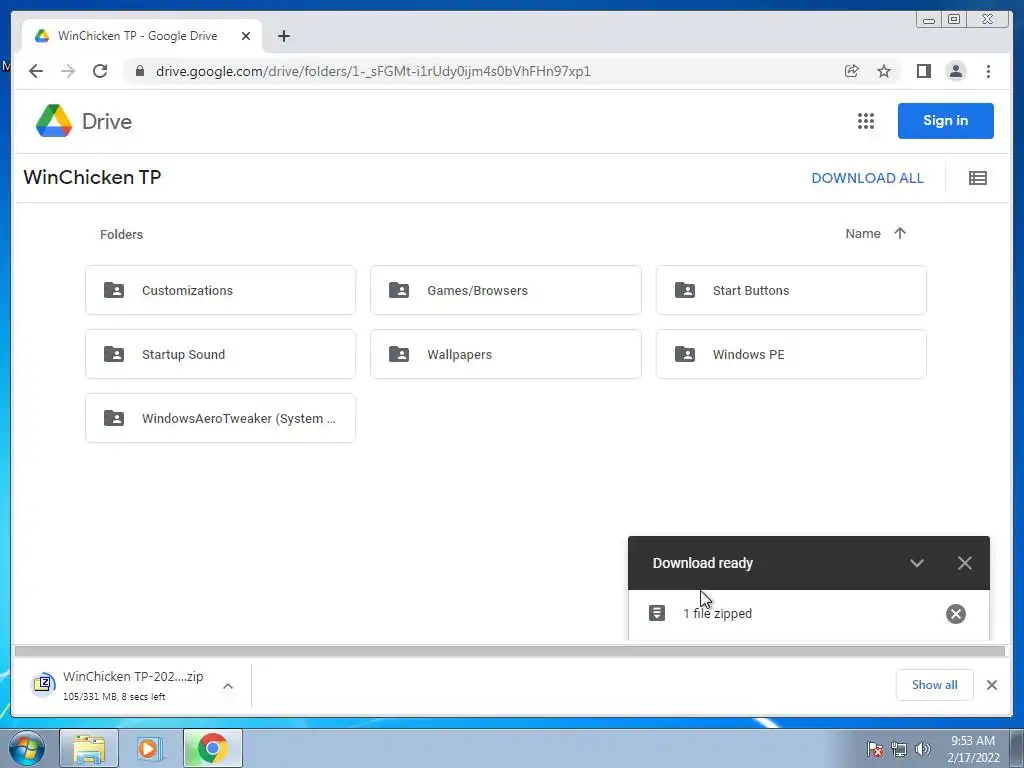Click the Folders section label
The height and width of the screenshot is (768, 1024).
121,234
